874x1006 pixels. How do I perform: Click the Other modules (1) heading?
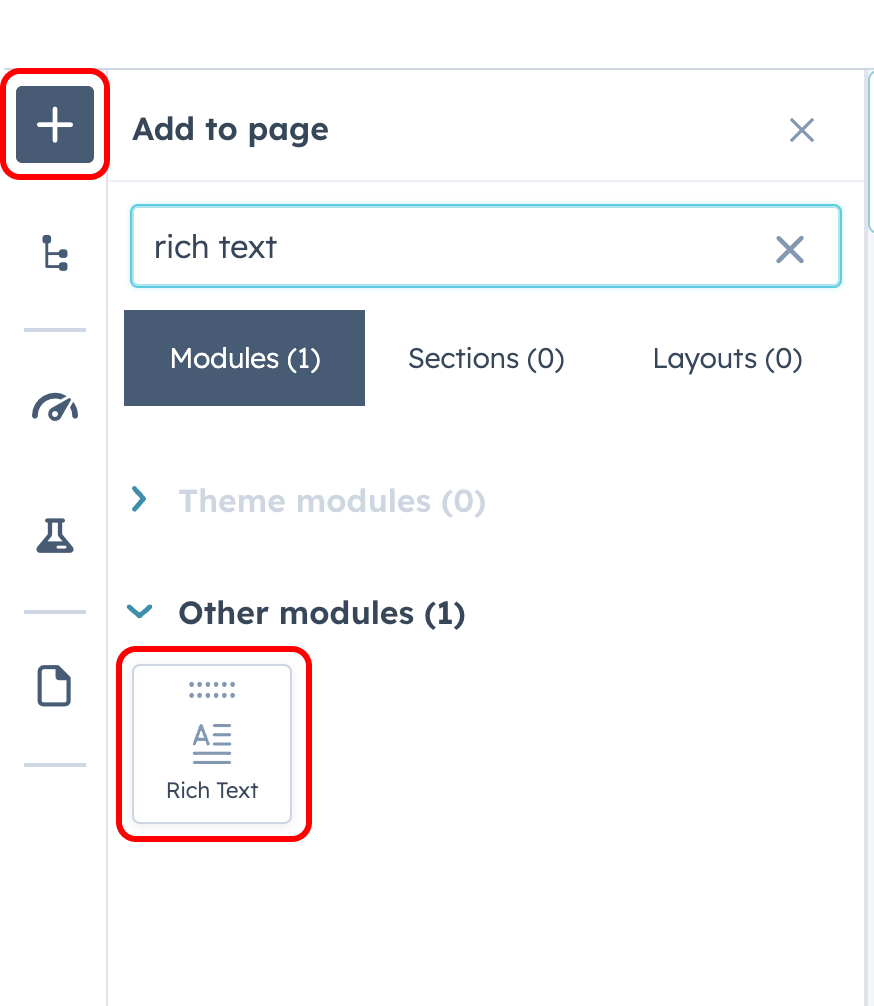(x=321, y=613)
